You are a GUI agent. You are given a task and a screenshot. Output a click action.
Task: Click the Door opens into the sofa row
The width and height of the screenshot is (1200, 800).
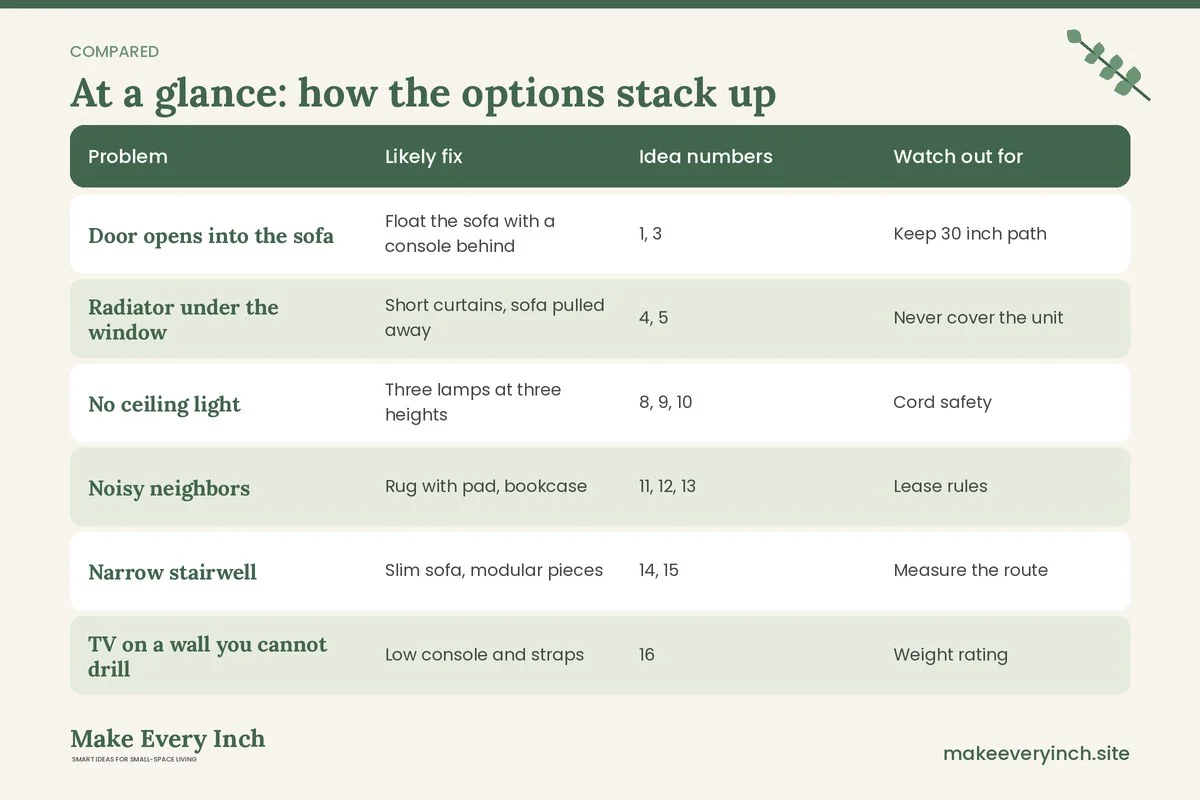[x=600, y=234]
